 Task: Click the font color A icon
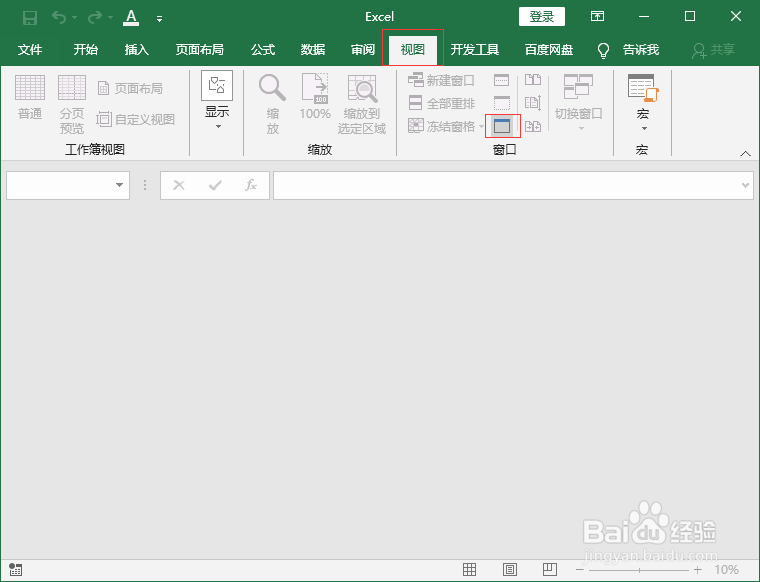tap(131, 17)
